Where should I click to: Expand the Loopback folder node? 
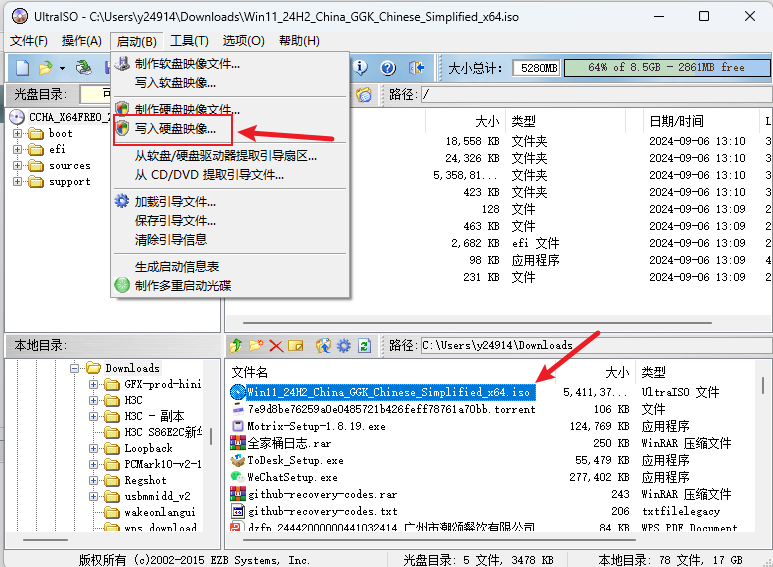click(93, 448)
